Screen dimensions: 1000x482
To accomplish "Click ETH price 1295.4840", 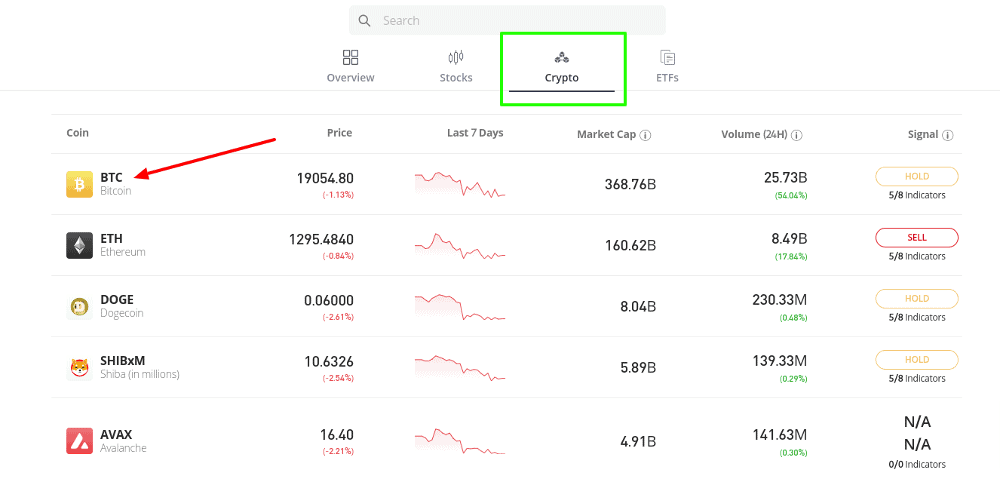I will [321, 240].
